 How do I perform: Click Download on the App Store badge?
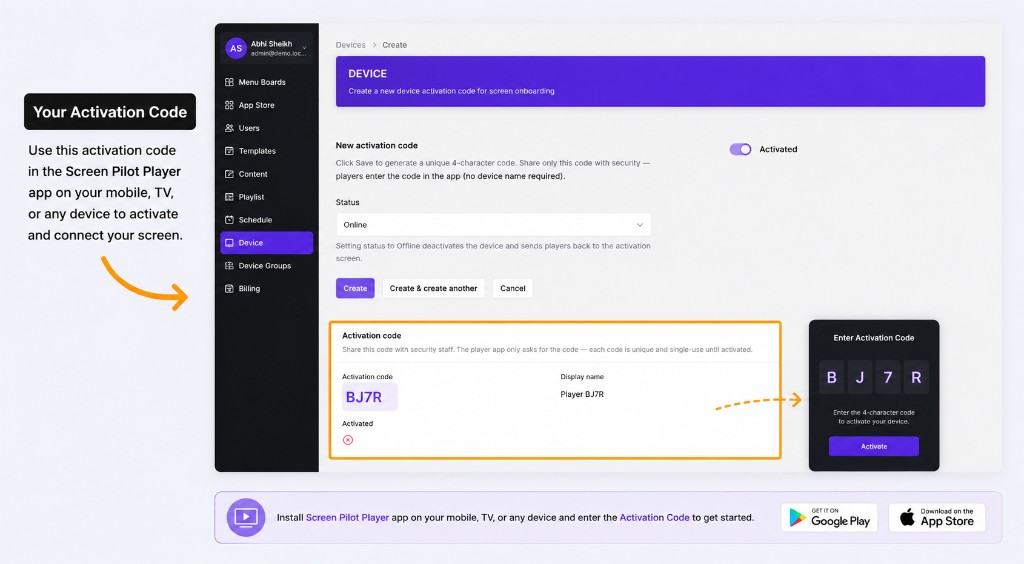point(937,518)
